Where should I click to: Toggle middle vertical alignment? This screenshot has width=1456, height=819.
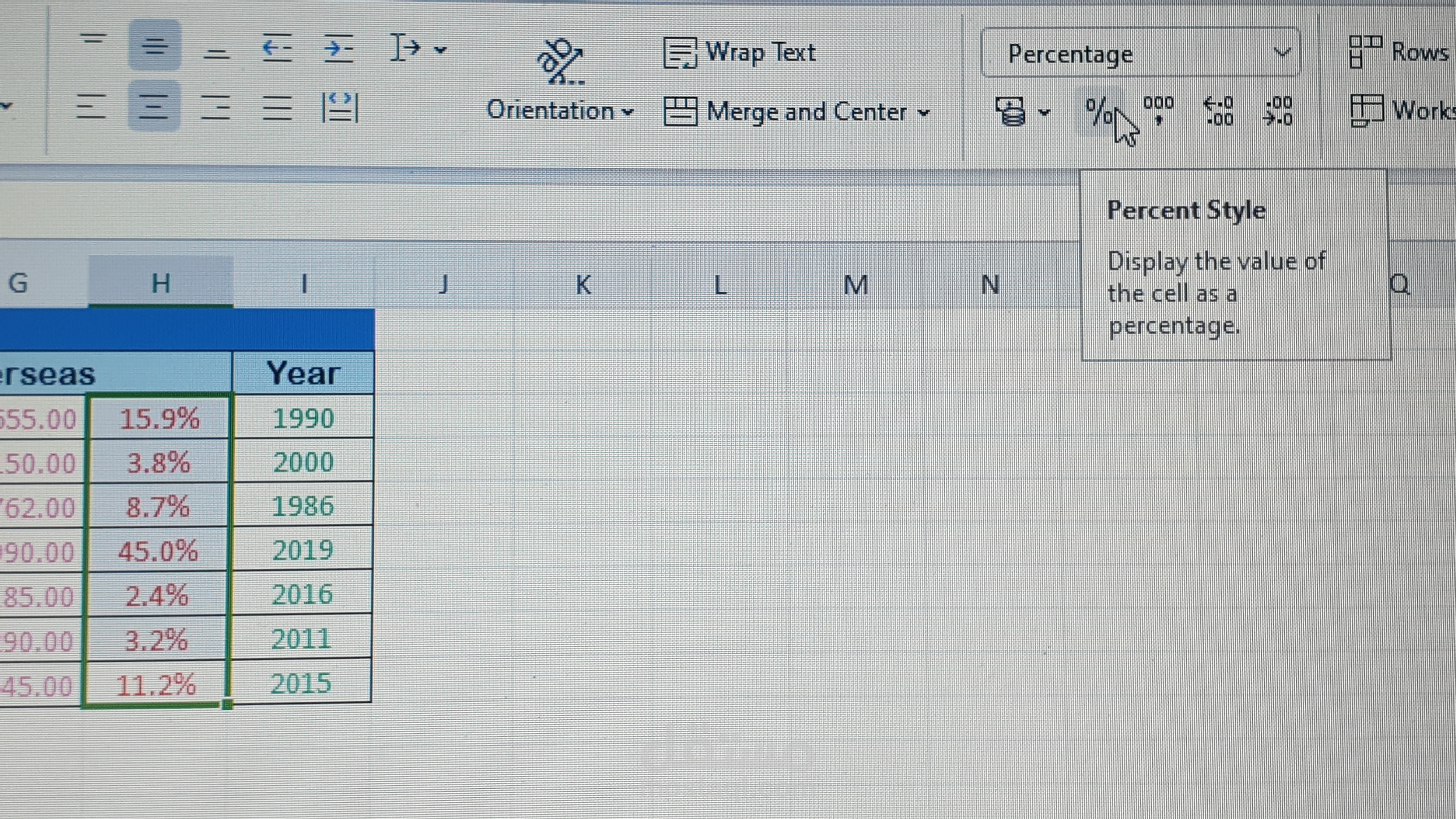(154, 45)
